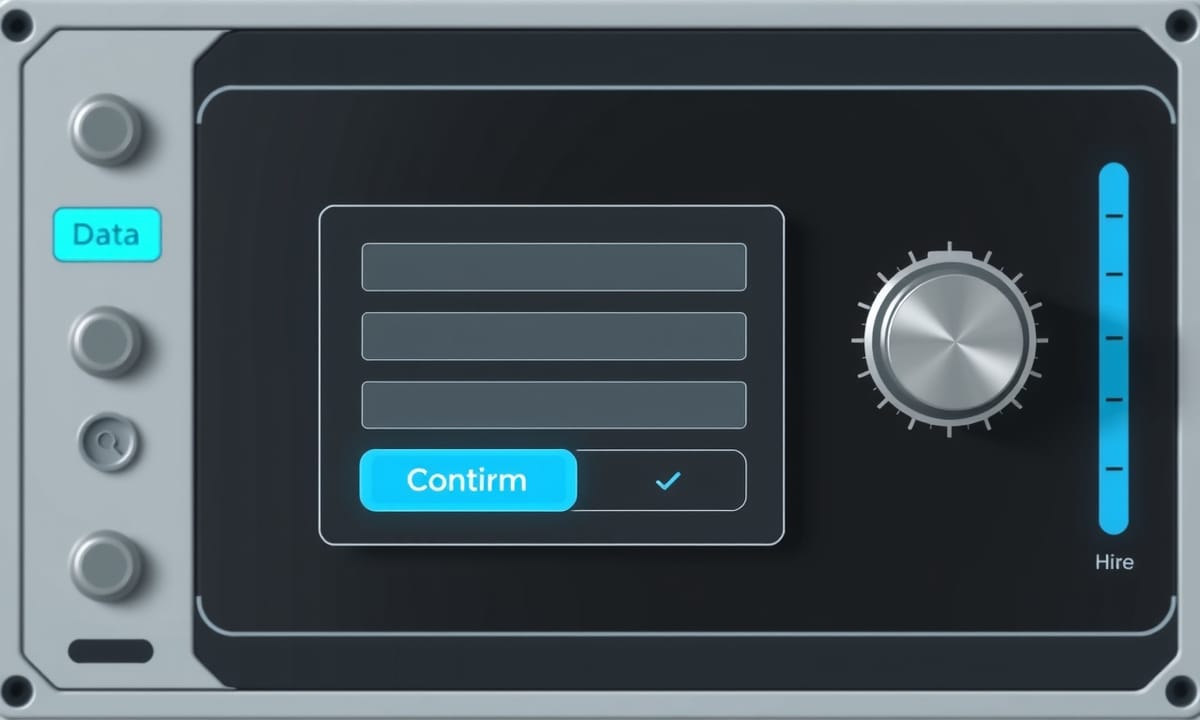Viewport: 1200px width, 720px height.
Task: Click the topmost round gray sidebar button
Action: [x=106, y=129]
